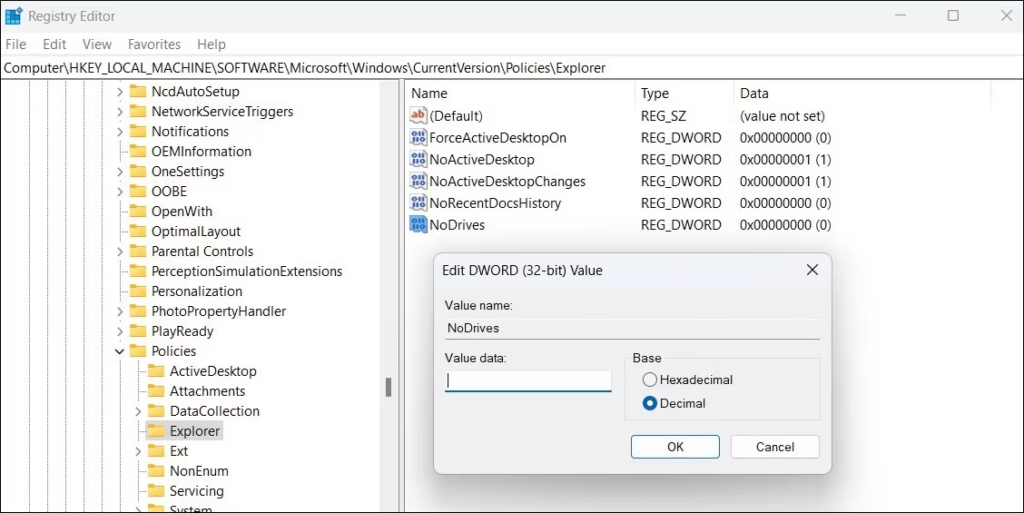Image resolution: width=1024 pixels, height=513 pixels.
Task: Collapse the Policies tree node
Action: coord(119,351)
